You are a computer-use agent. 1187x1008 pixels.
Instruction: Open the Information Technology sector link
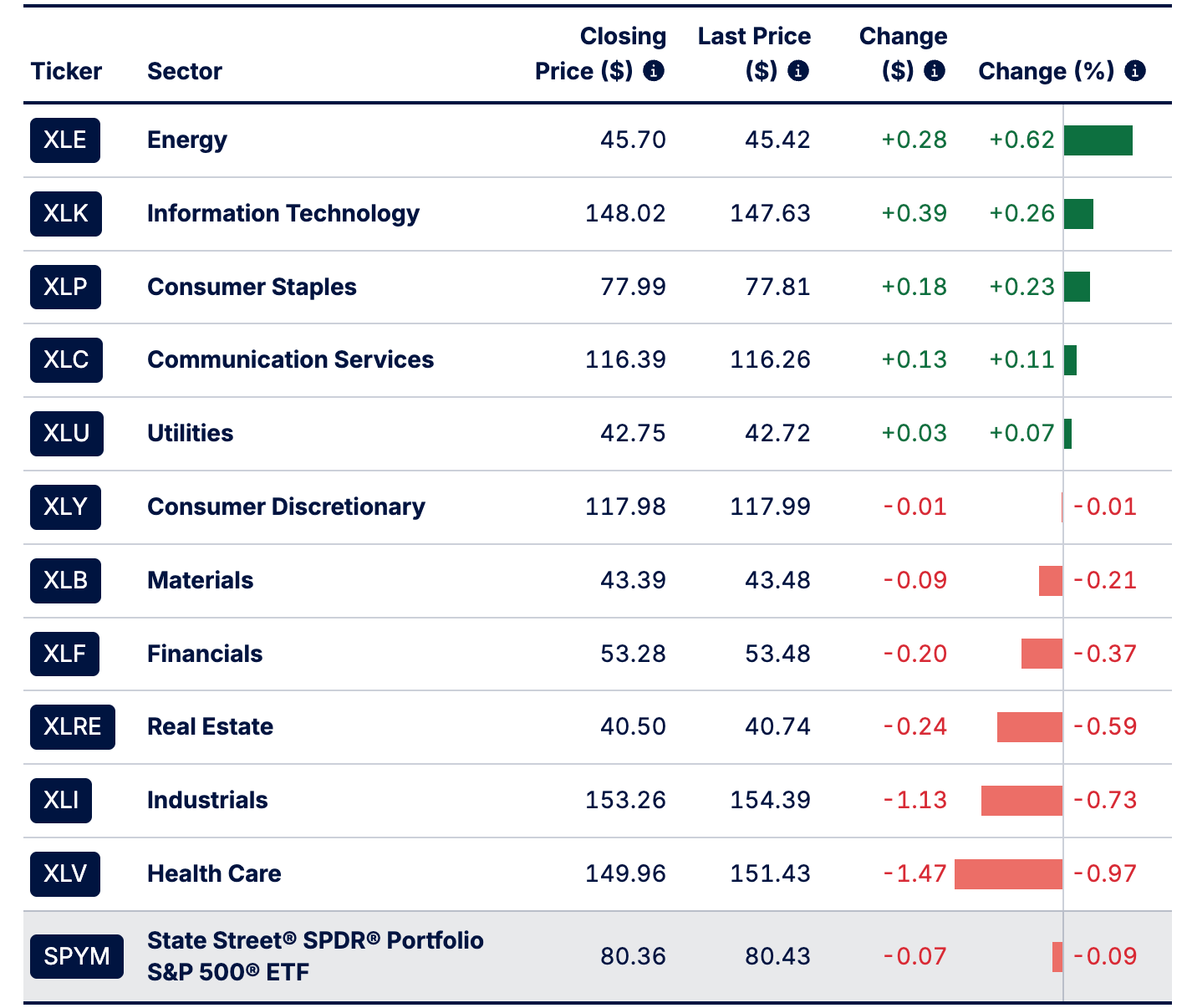pyautogui.click(x=283, y=214)
